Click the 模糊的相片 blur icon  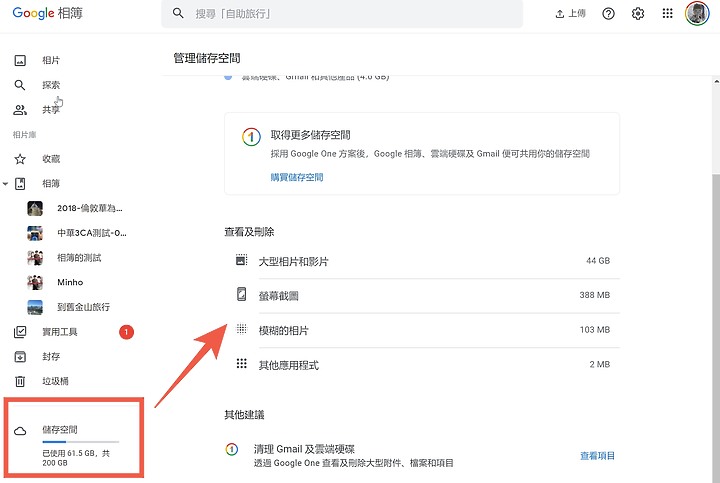pos(242,329)
